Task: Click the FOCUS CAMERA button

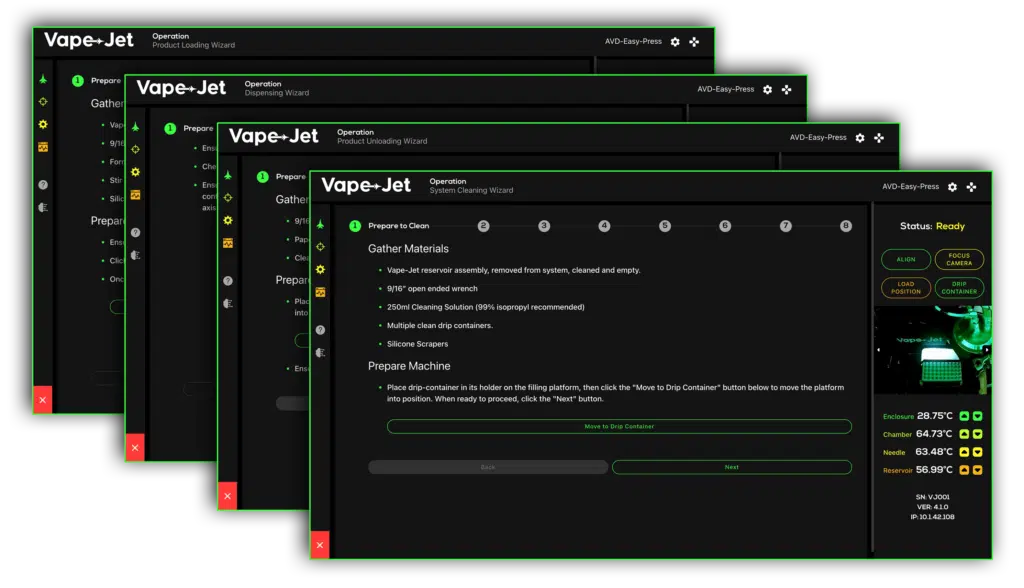Action: click(959, 259)
